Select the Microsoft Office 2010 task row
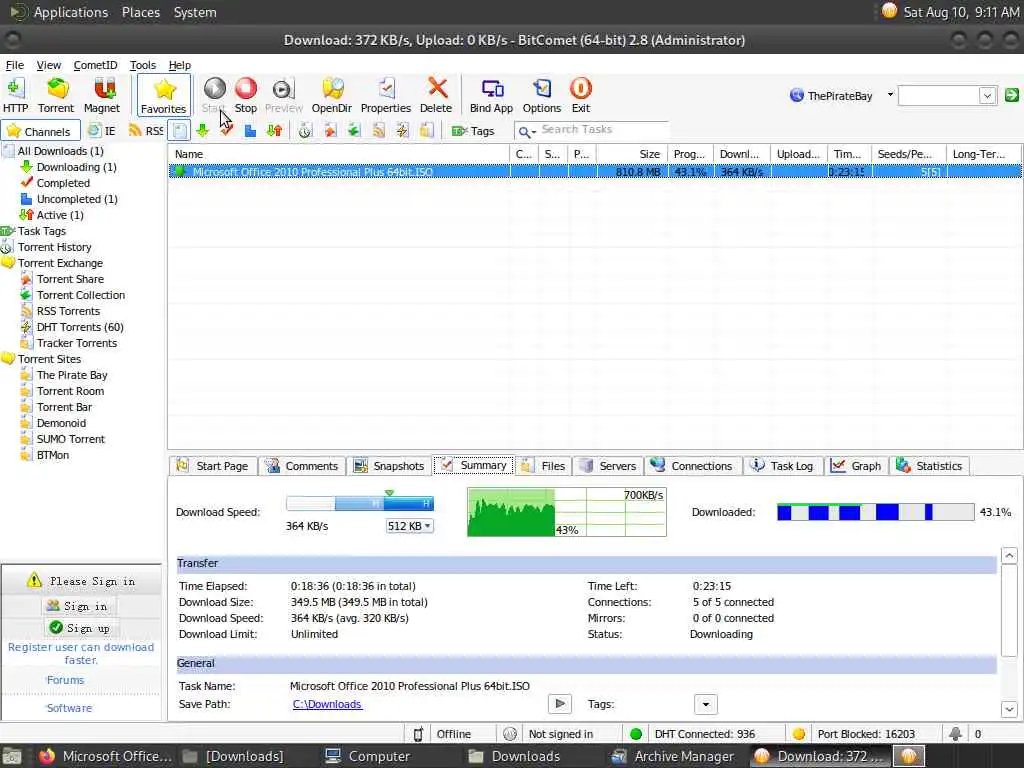Screen dimensions: 1024x768 pyautogui.click(x=594, y=172)
